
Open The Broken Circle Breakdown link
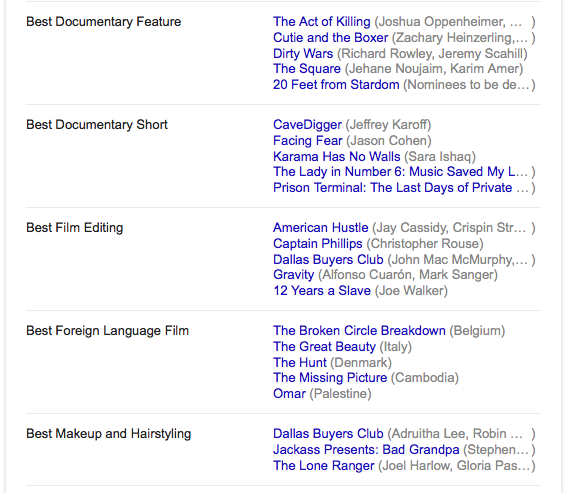pos(359,331)
